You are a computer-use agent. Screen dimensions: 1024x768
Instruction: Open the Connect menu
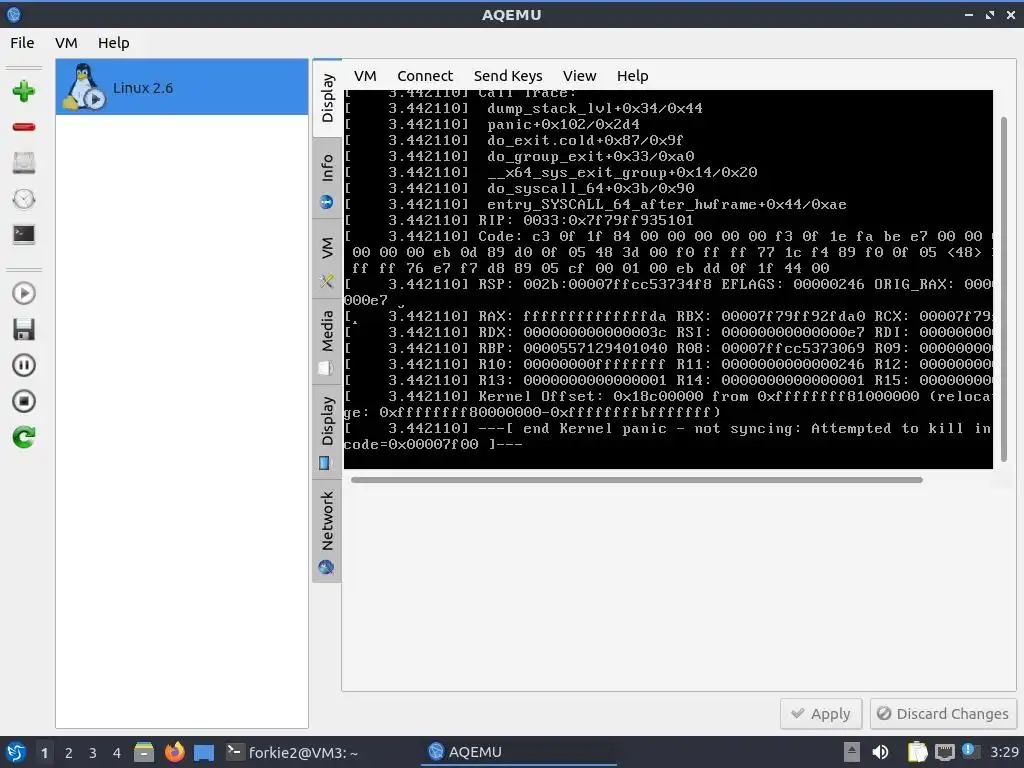tap(424, 76)
